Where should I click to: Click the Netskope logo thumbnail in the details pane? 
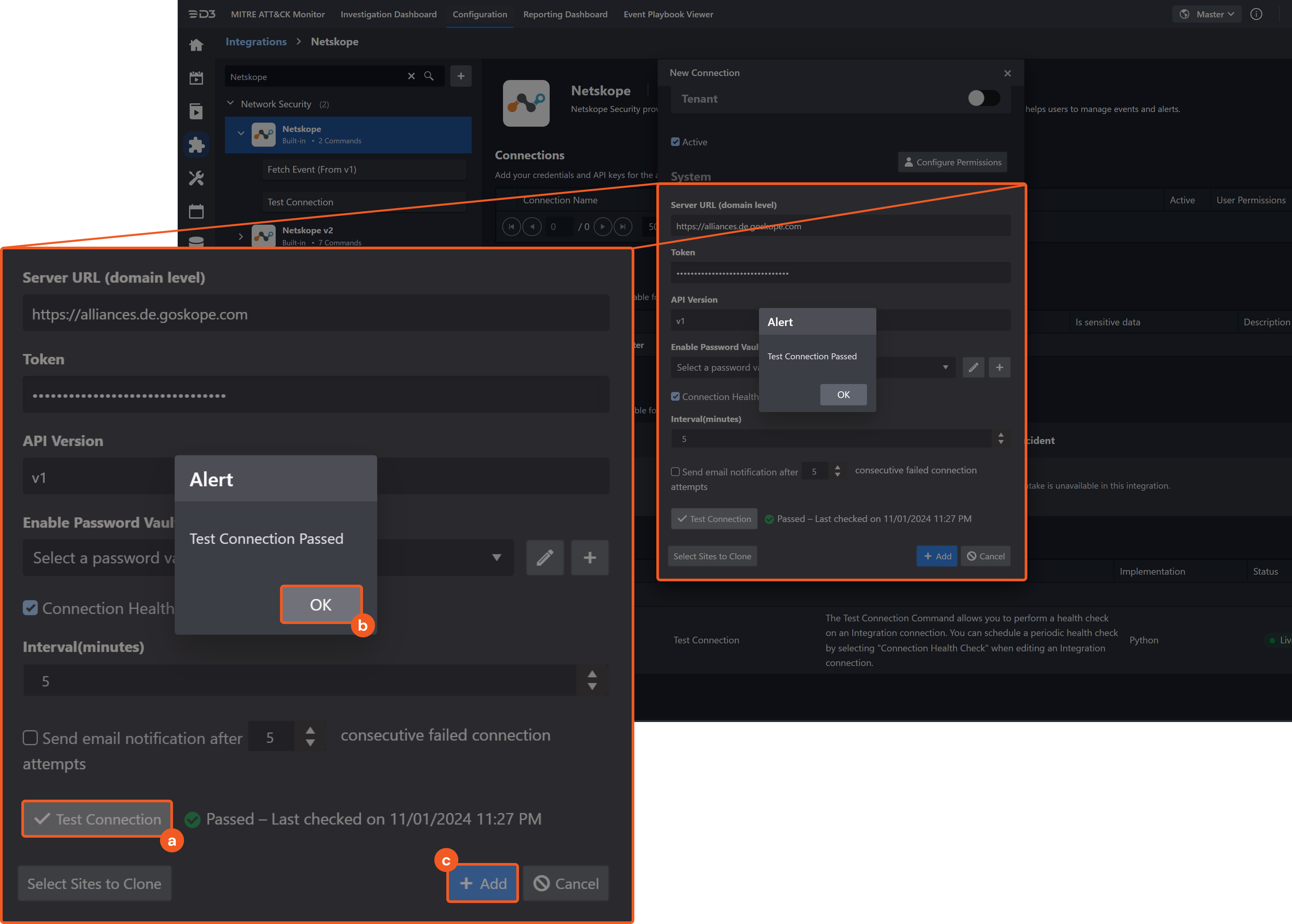pyautogui.click(x=526, y=103)
